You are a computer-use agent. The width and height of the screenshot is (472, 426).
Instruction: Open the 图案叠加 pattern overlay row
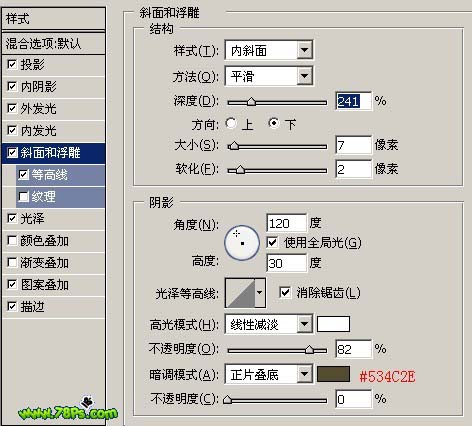[x=53, y=285]
